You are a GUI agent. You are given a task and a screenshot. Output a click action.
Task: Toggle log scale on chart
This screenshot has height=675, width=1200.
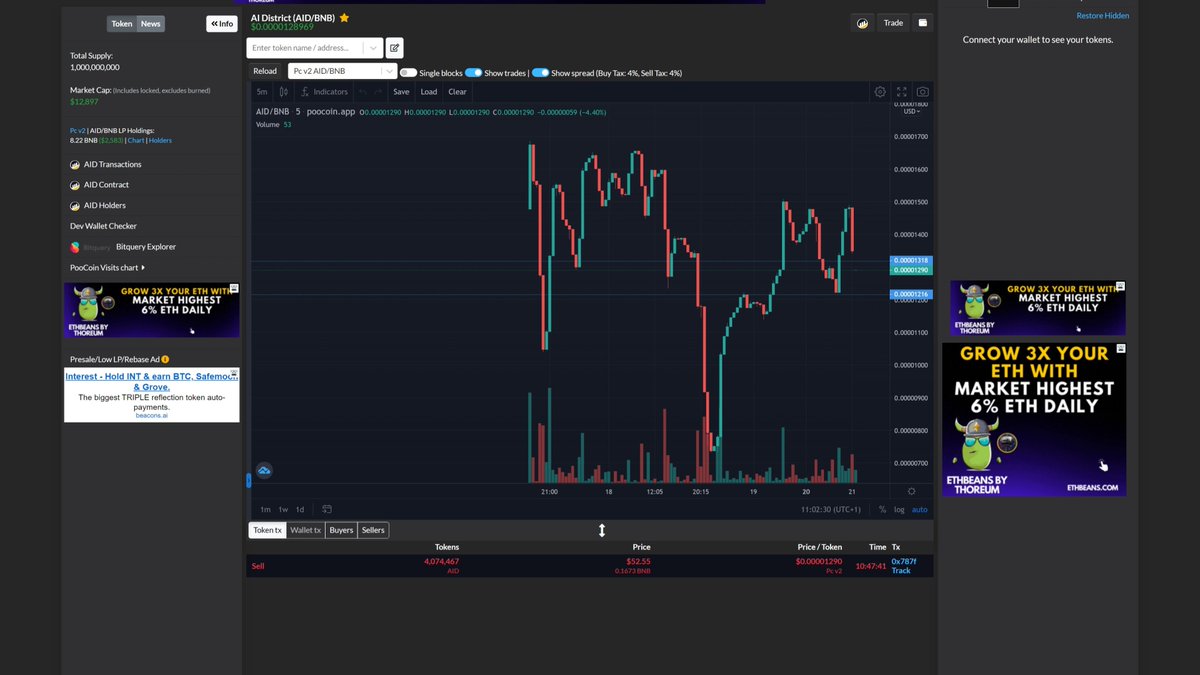[899, 509]
